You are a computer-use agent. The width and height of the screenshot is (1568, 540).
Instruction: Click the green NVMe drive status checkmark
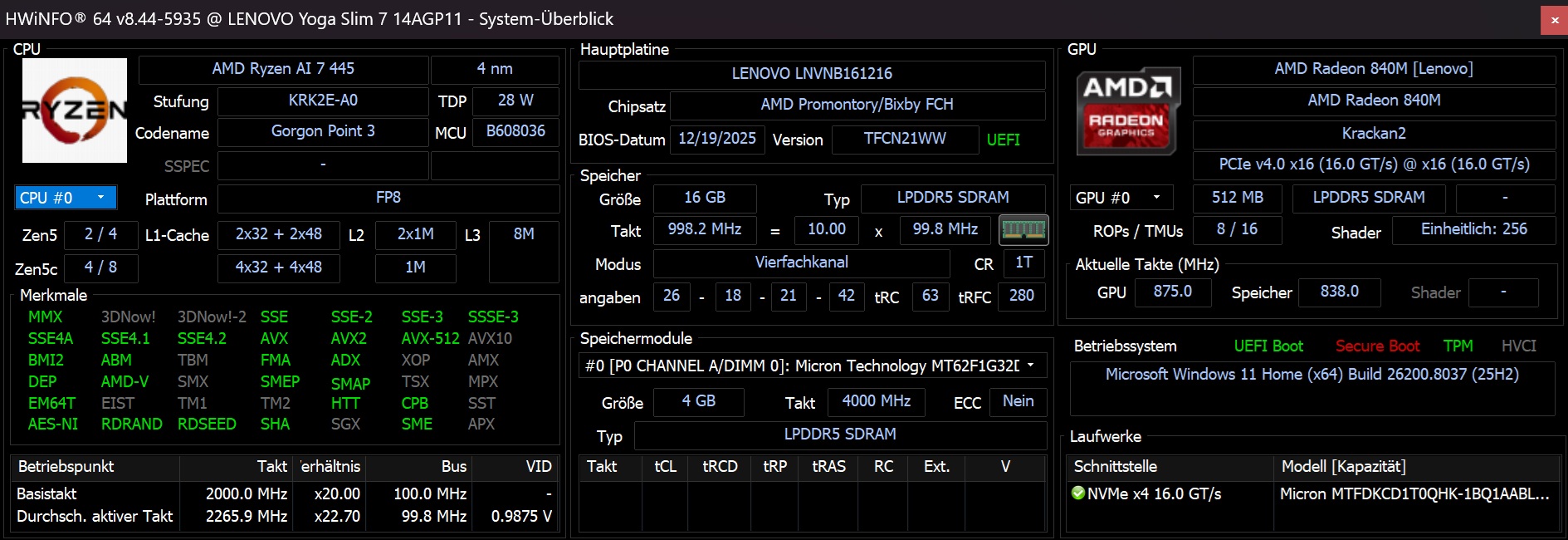coord(1078,493)
